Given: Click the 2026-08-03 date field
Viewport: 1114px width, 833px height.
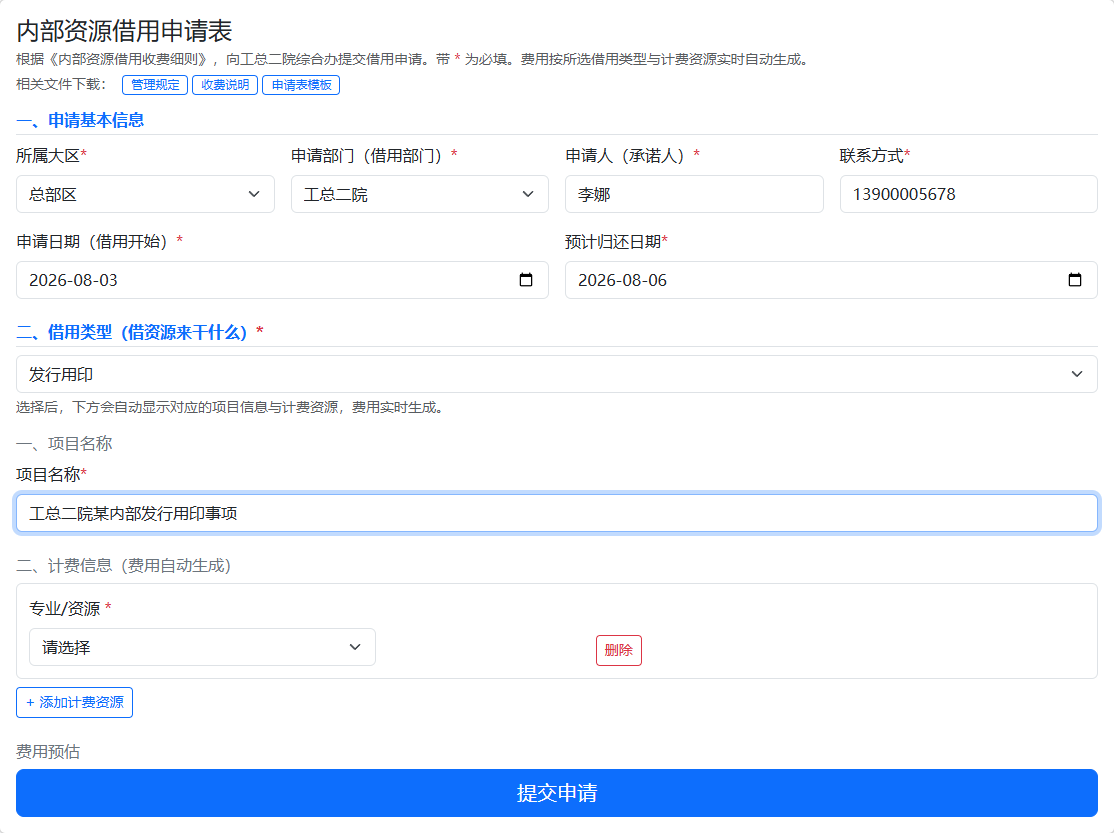Looking at the screenshot, I should pos(282,280).
